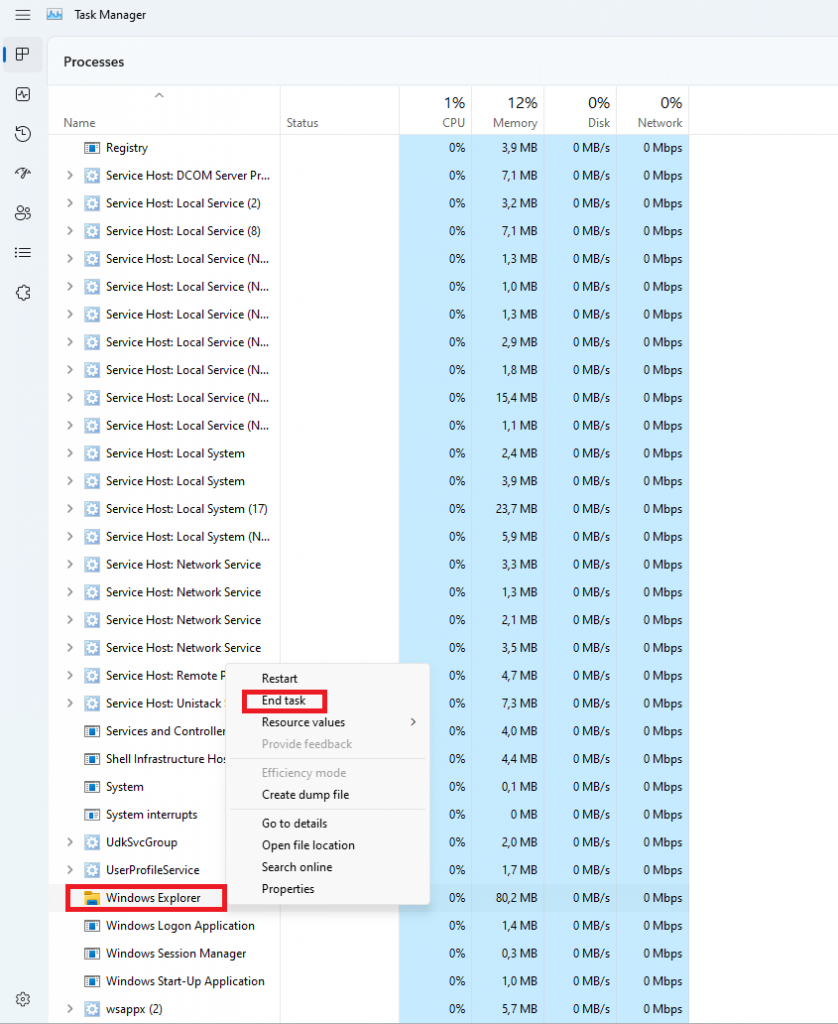Open the Performance sidebar icon
This screenshot has height=1024, width=838.
click(x=23, y=94)
